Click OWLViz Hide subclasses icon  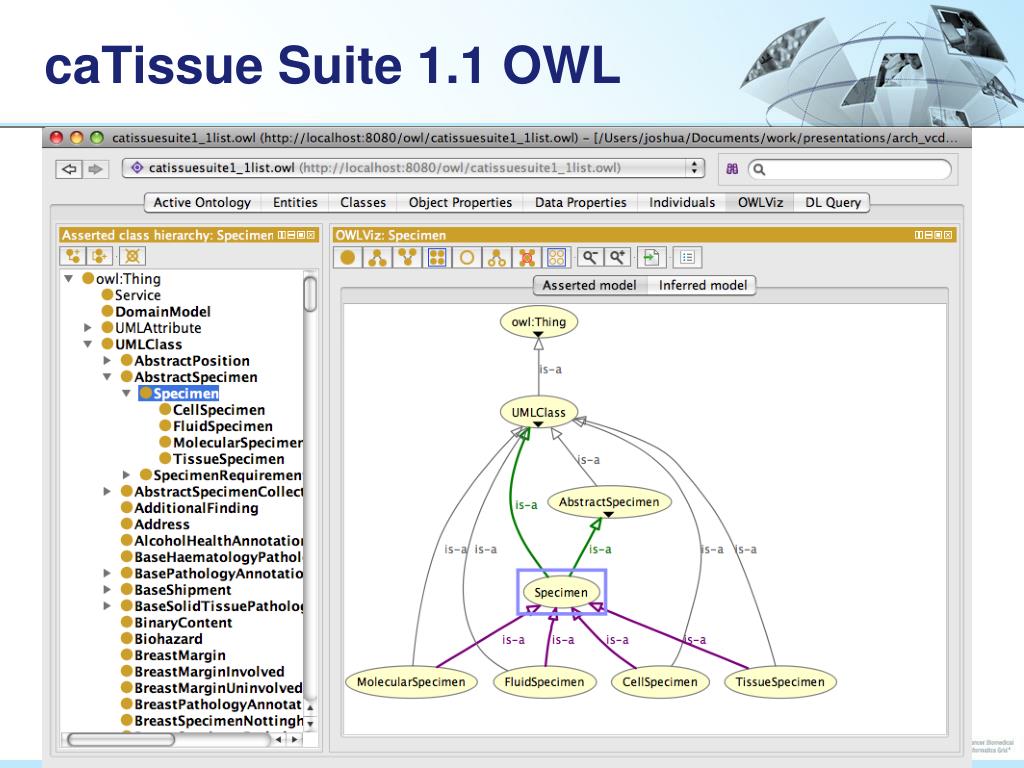pyautogui.click(x=497, y=257)
